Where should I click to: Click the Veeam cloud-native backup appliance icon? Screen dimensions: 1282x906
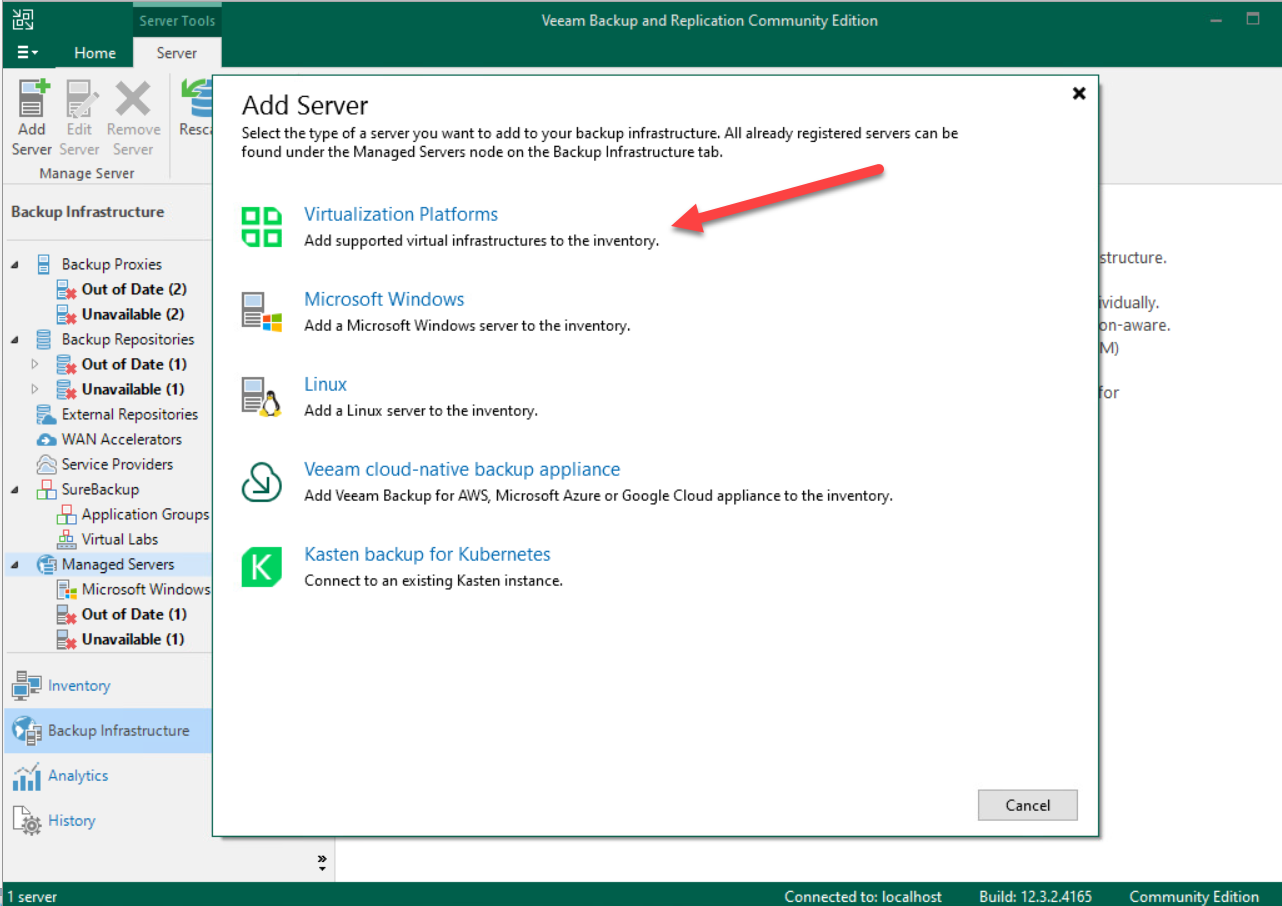pyautogui.click(x=261, y=480)
